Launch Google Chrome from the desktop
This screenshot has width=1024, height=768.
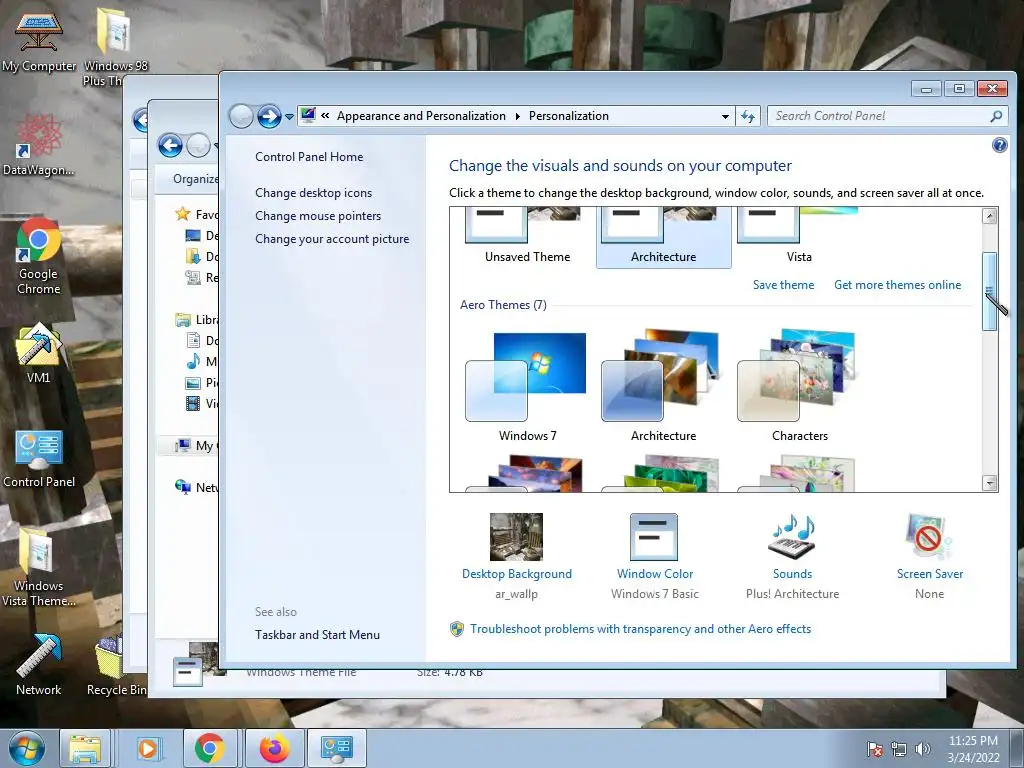[x=39, y=256]
